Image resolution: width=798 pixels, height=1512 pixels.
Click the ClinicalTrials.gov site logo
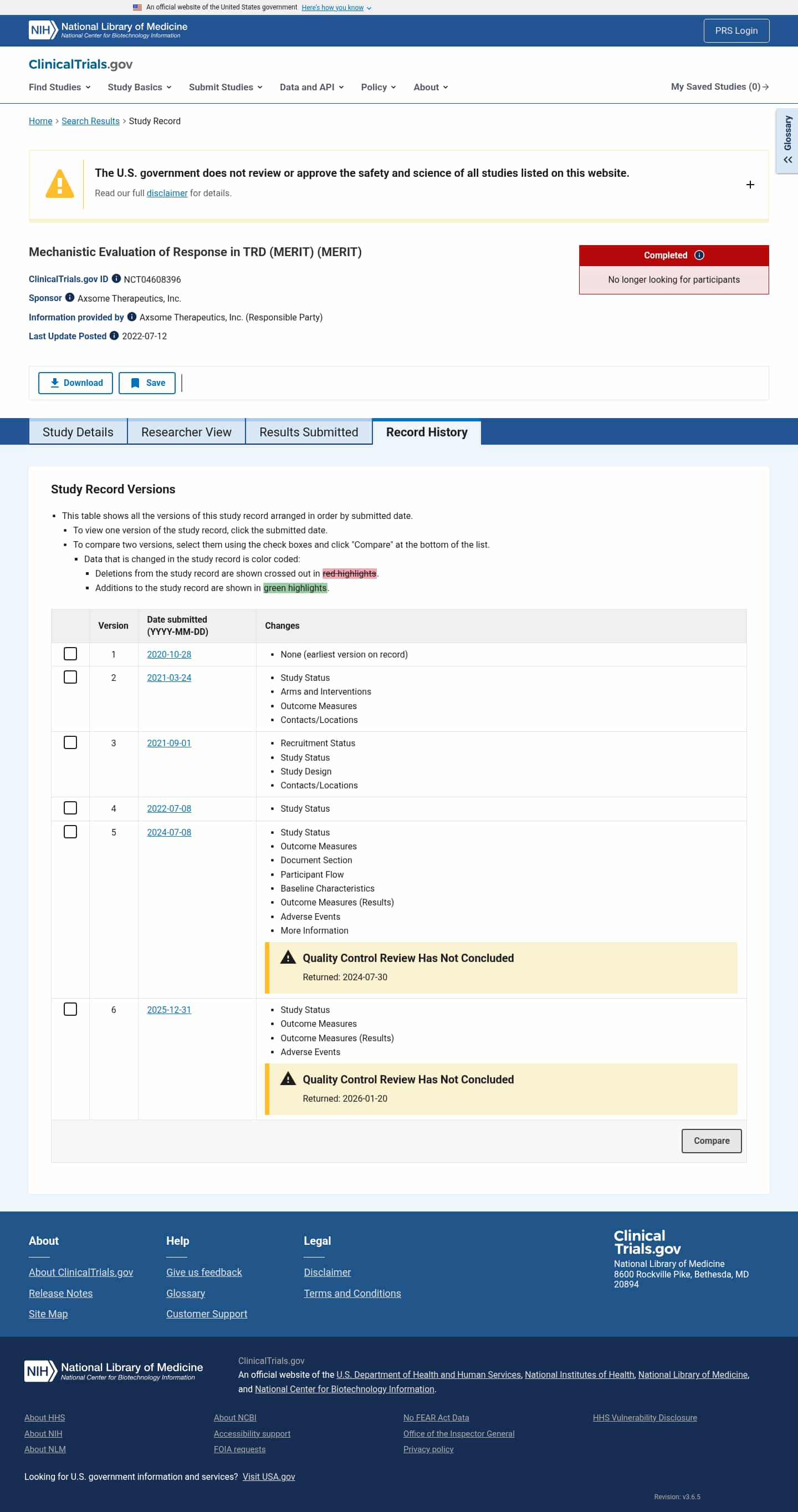coord(80,64)
